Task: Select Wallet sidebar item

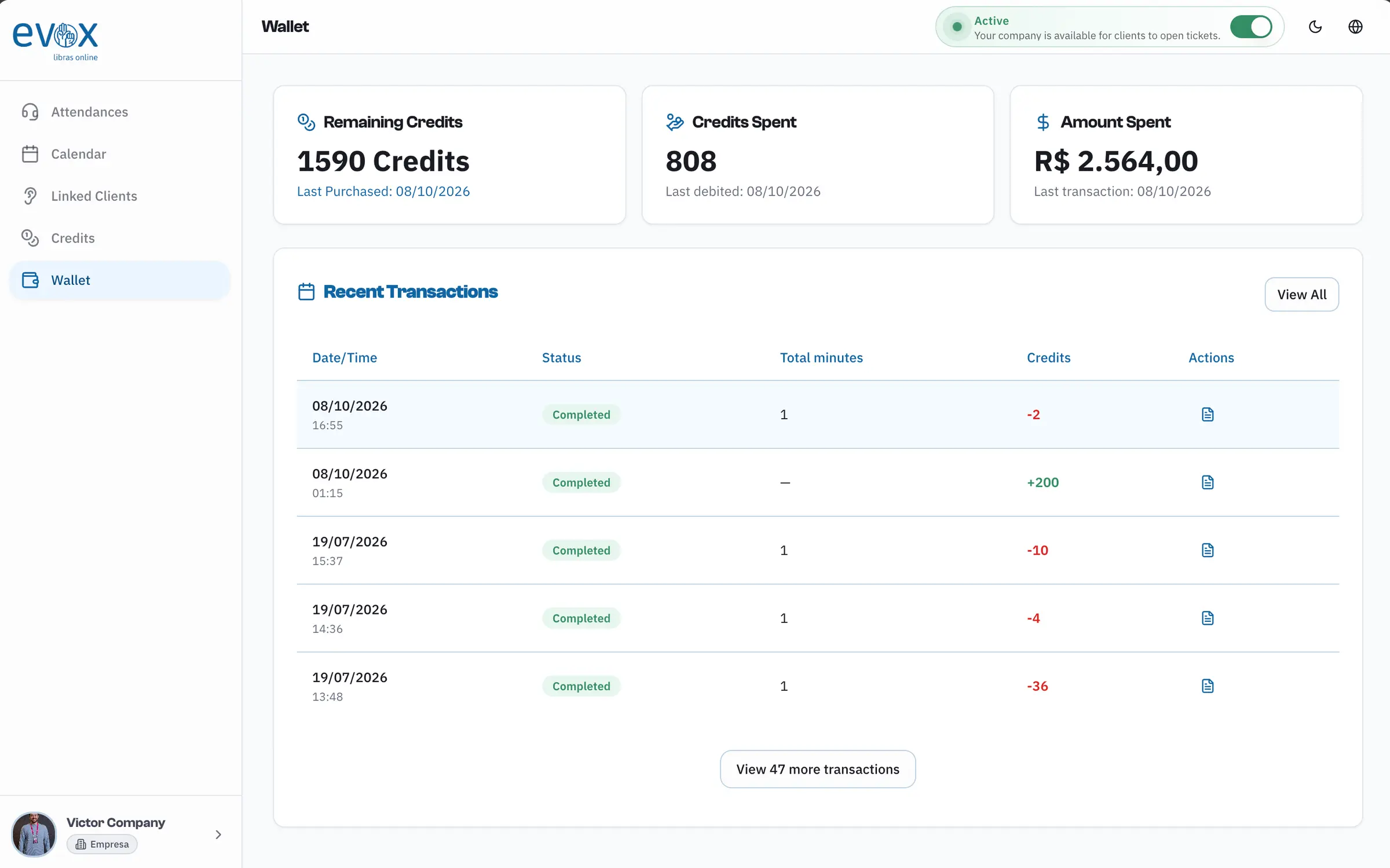Action: click(120, 280)
